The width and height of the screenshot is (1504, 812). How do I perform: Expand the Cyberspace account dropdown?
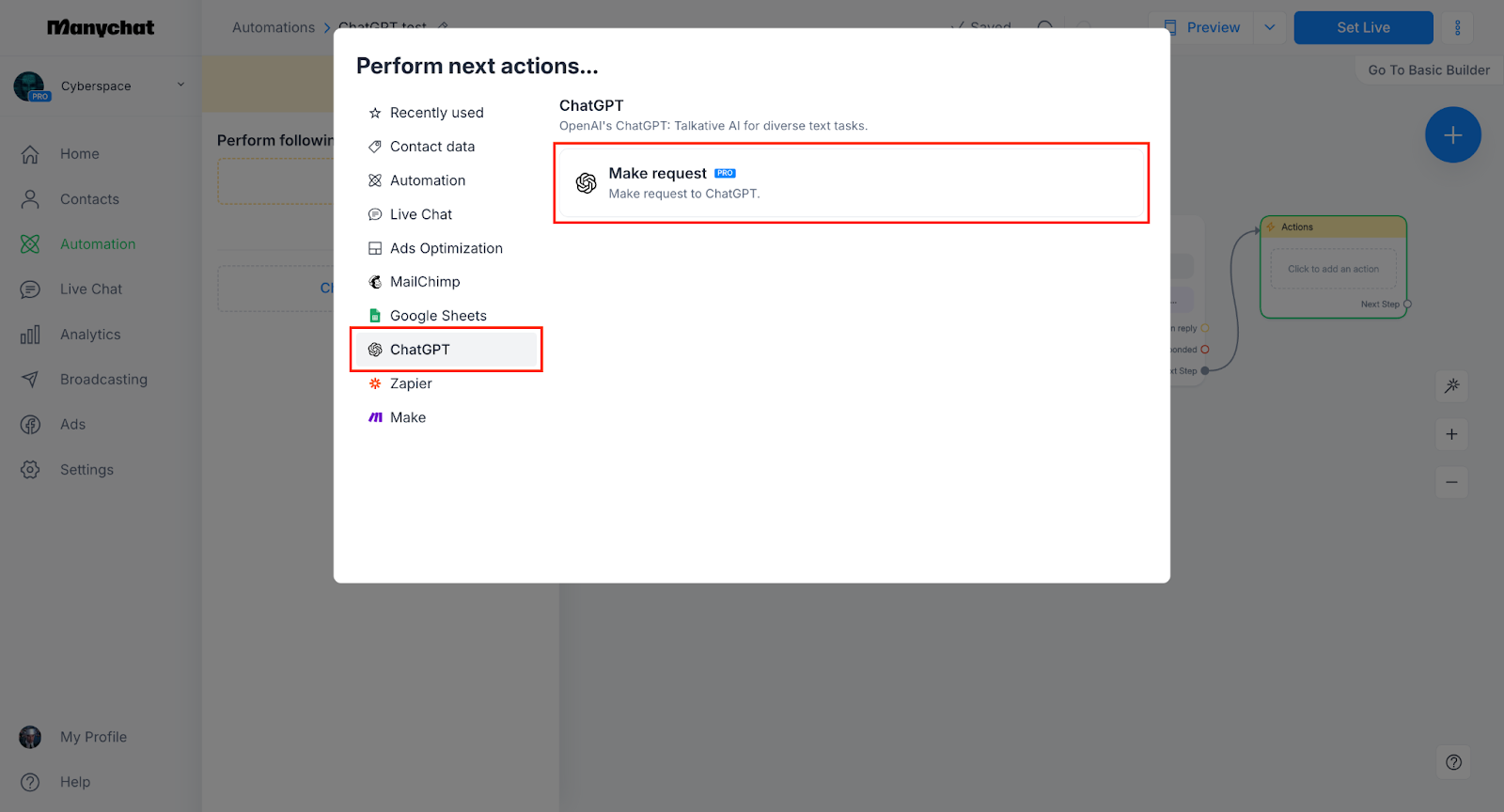tap(180, 86)
